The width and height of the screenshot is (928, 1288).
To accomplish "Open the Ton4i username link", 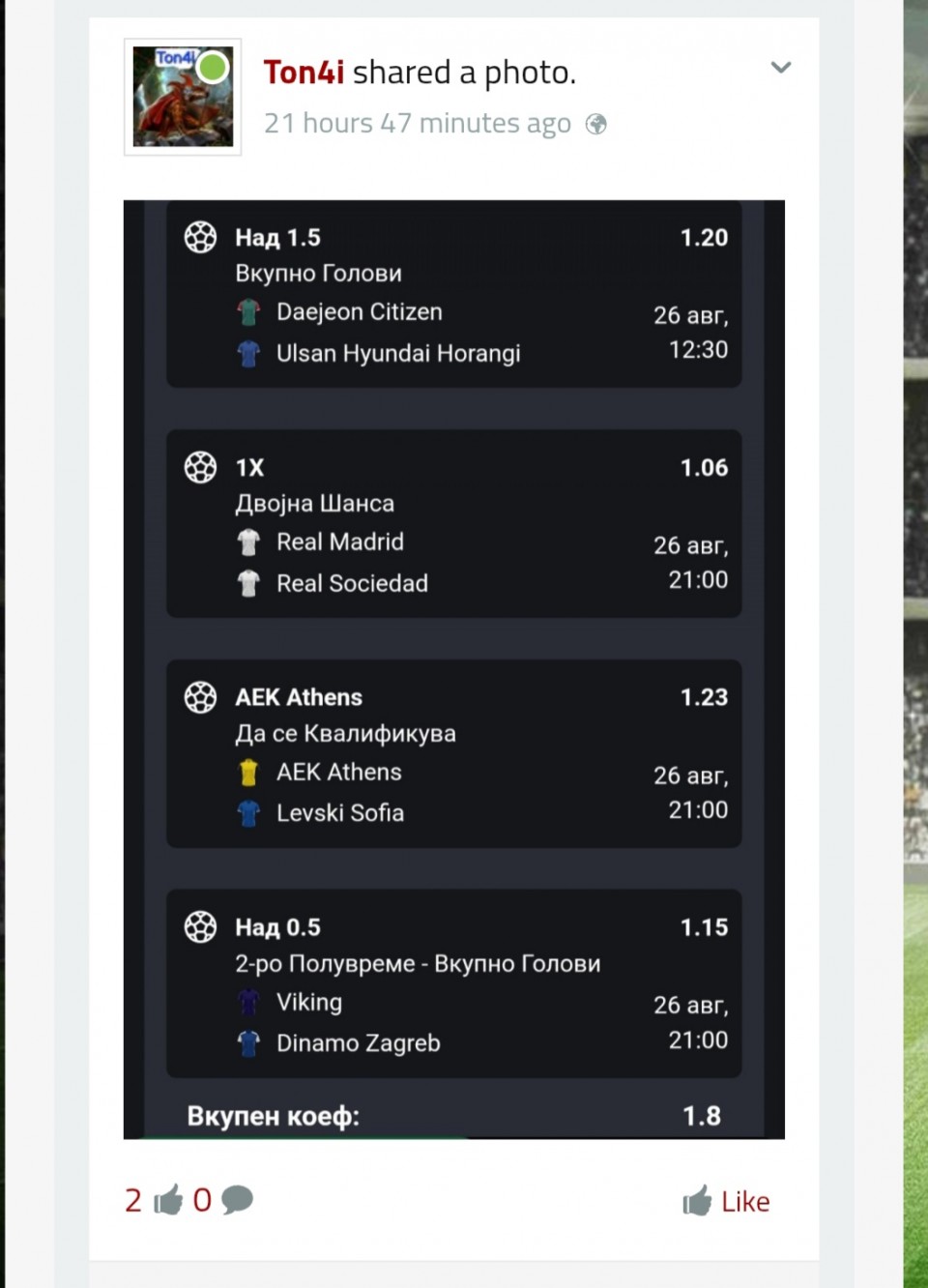I will [304, 73].
